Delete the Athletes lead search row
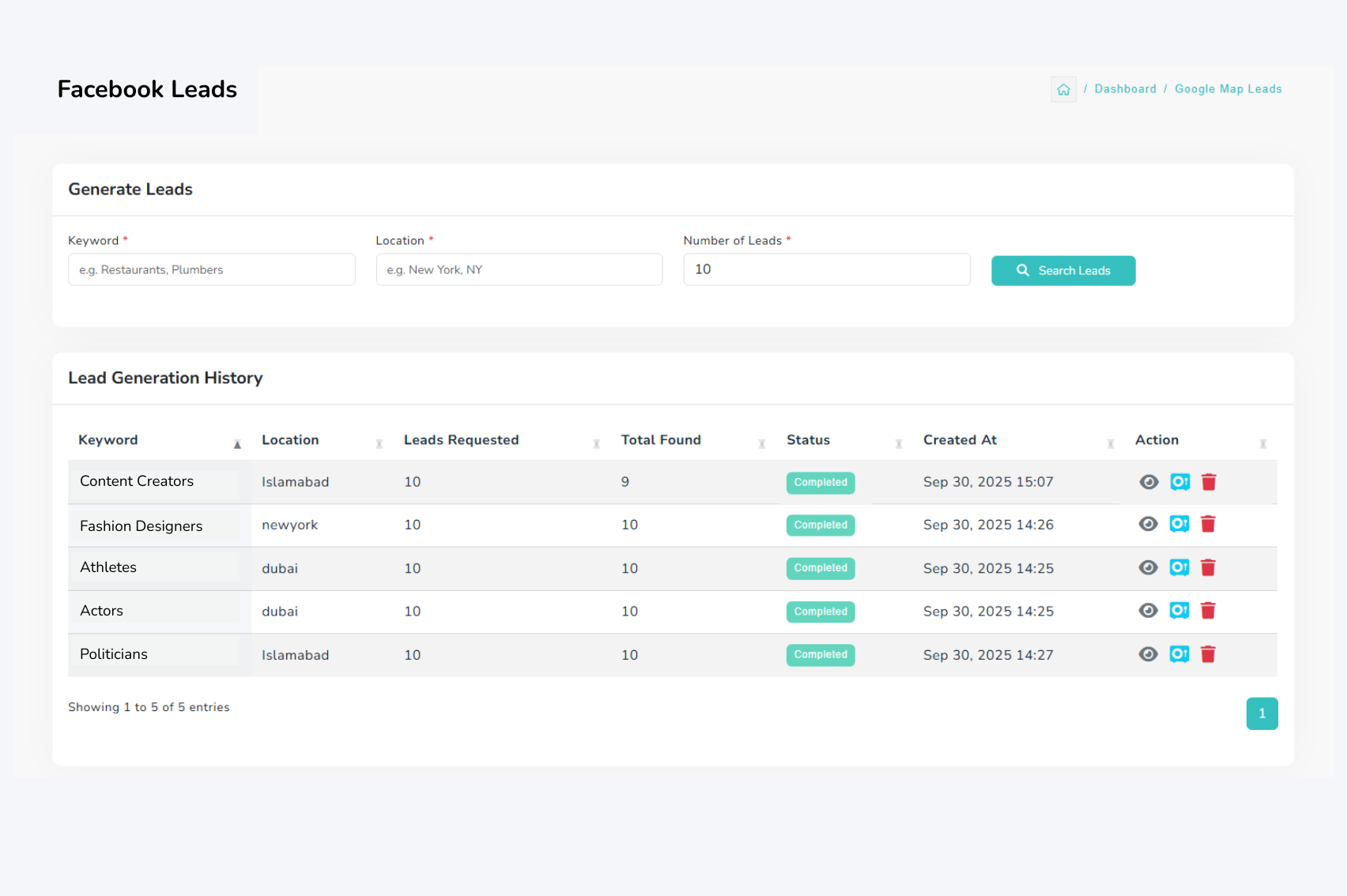The width and height of the screenshot is (1347, 896). pos(1208,568)
